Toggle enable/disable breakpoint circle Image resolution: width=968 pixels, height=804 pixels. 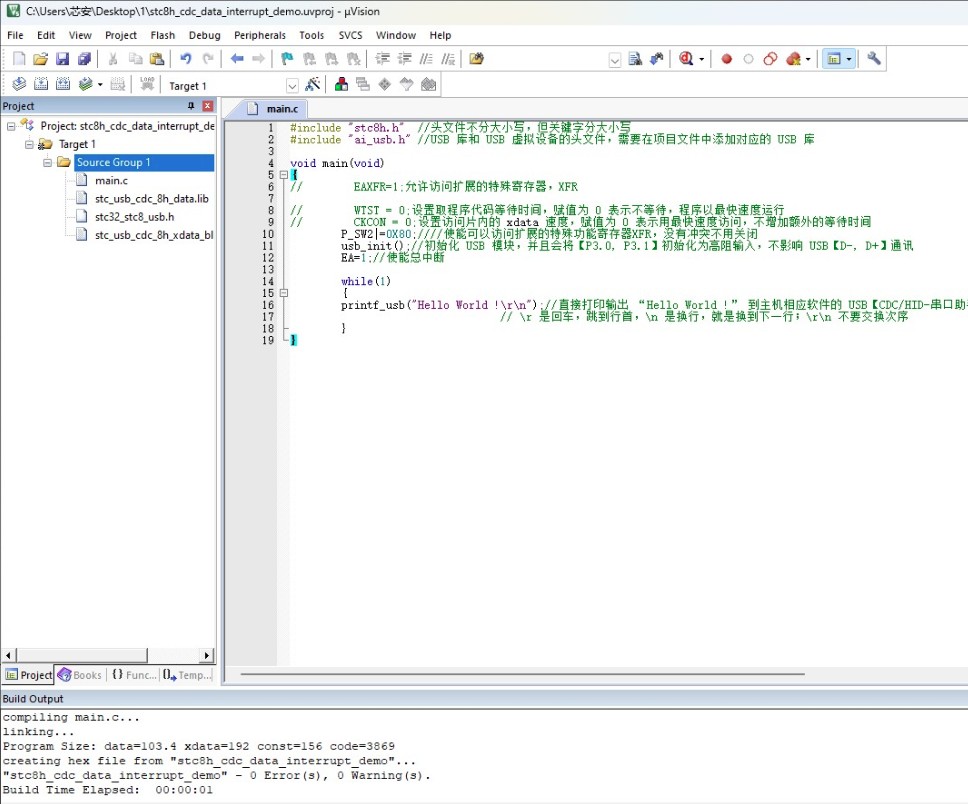(x=748, y=59)
